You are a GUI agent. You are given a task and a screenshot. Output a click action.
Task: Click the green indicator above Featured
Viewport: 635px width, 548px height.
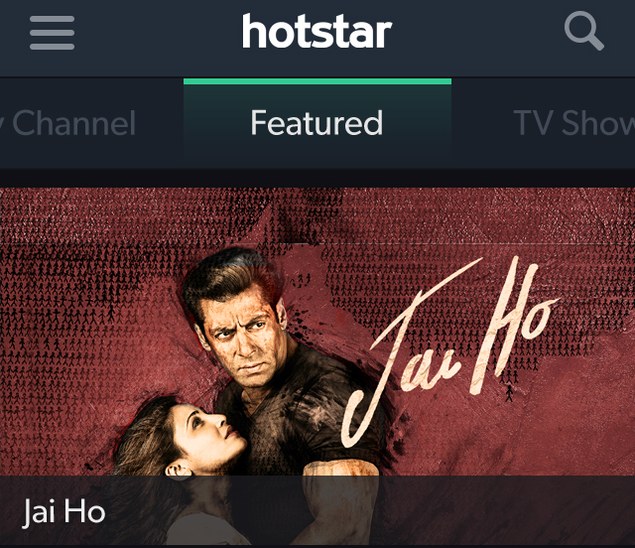(317, 81)
